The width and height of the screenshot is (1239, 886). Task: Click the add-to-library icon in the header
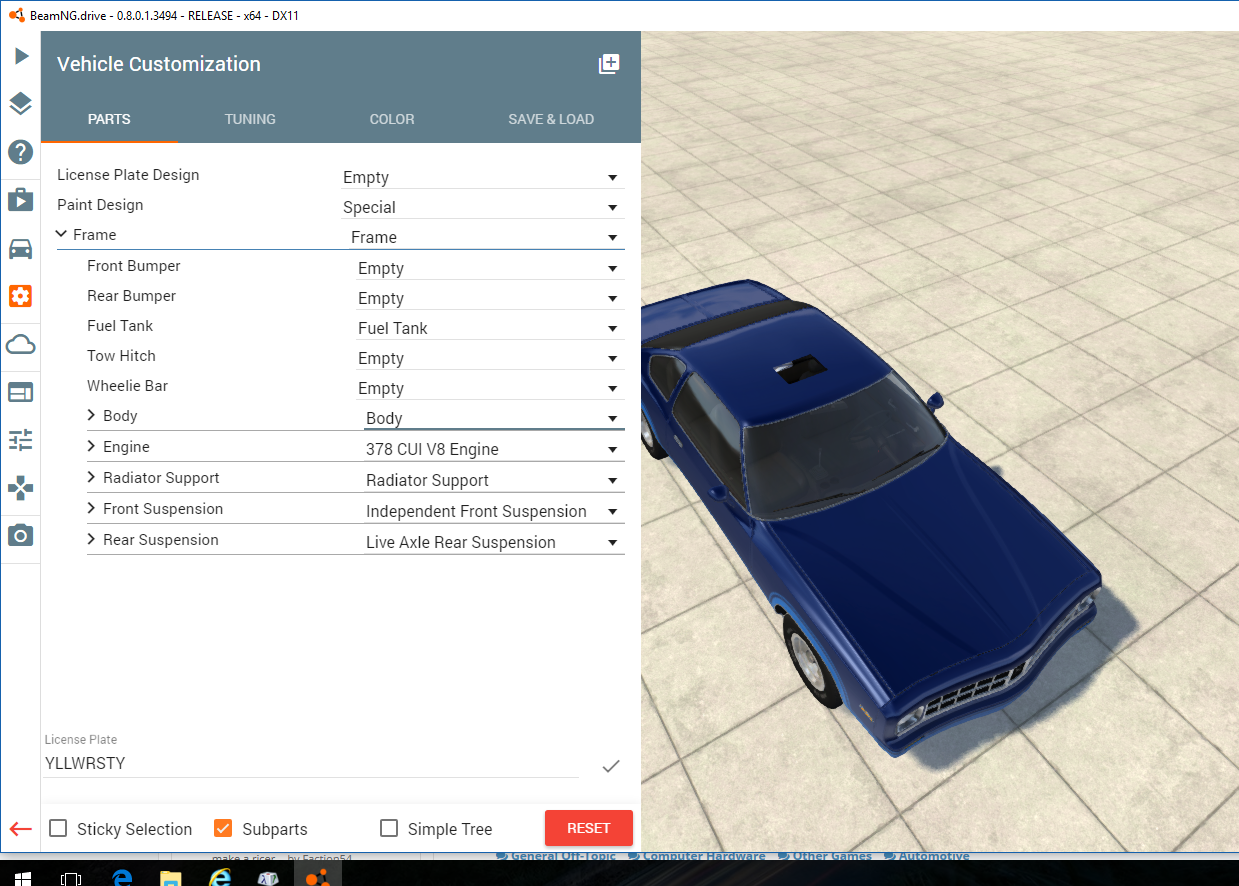609,64
